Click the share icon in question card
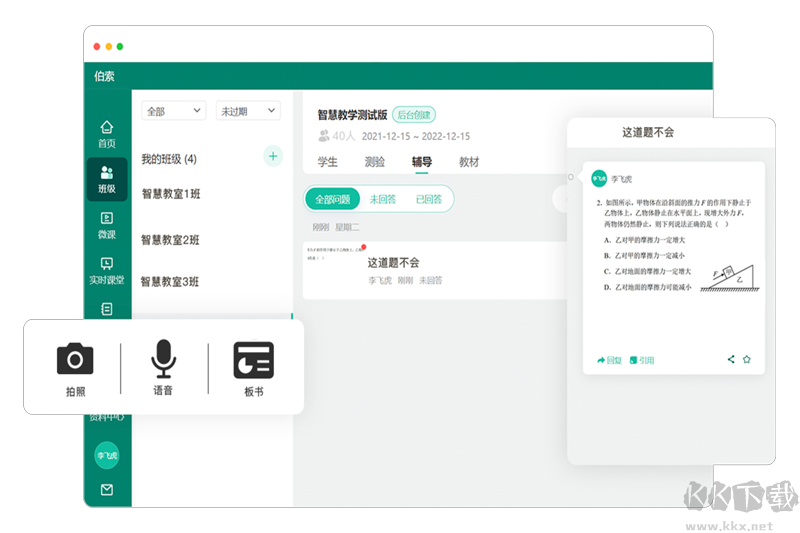 731,359
